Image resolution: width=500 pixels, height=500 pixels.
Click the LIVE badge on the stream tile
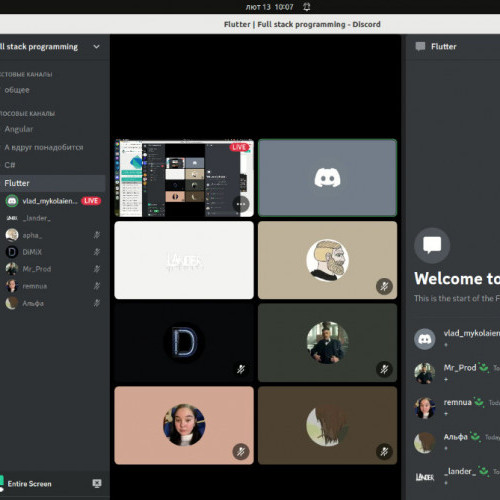click(x=239, y=147)
